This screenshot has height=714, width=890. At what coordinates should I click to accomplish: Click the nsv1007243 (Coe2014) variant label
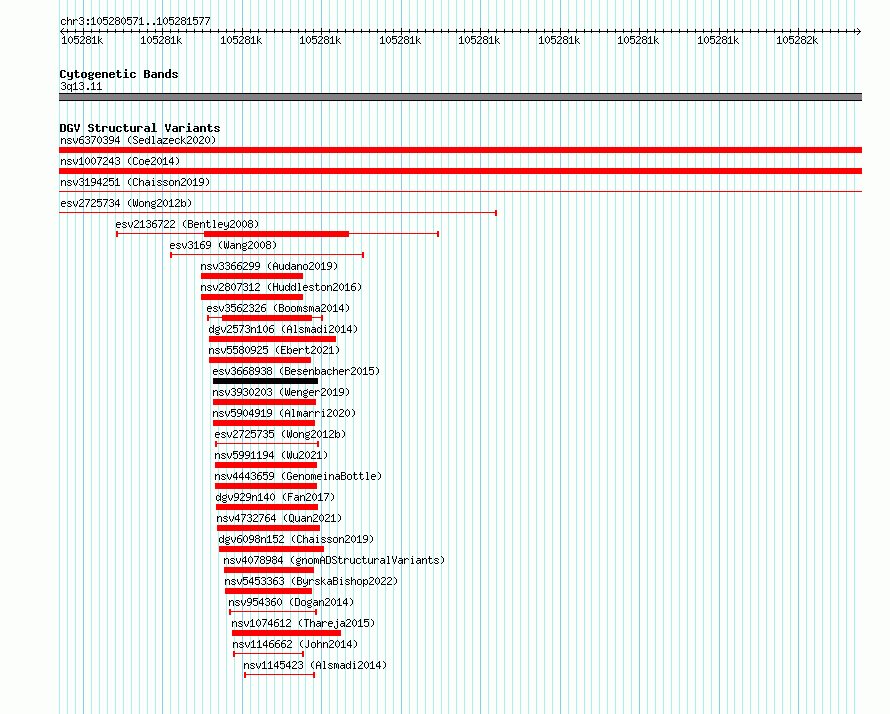click(120, 161)
